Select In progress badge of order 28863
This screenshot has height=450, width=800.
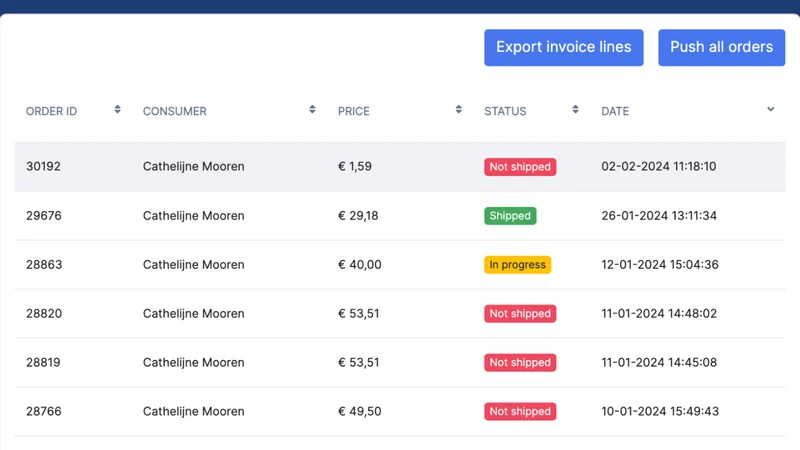tap(517, 265)
